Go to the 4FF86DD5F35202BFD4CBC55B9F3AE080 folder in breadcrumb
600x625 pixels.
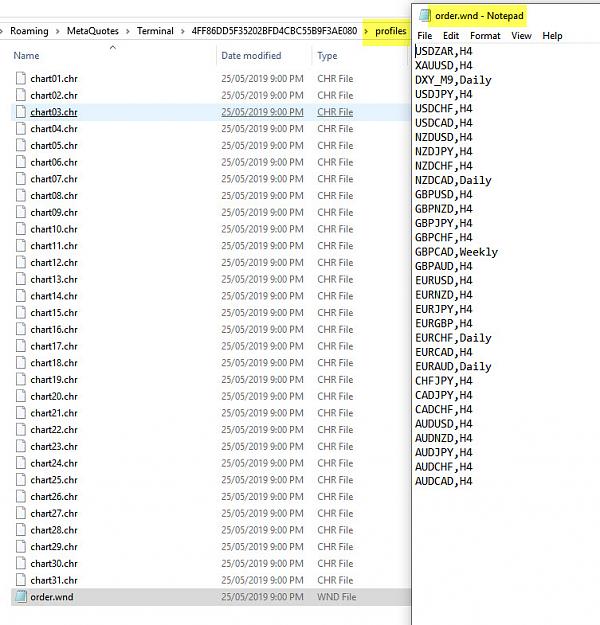pyautogui.click(x=274, y=31)
